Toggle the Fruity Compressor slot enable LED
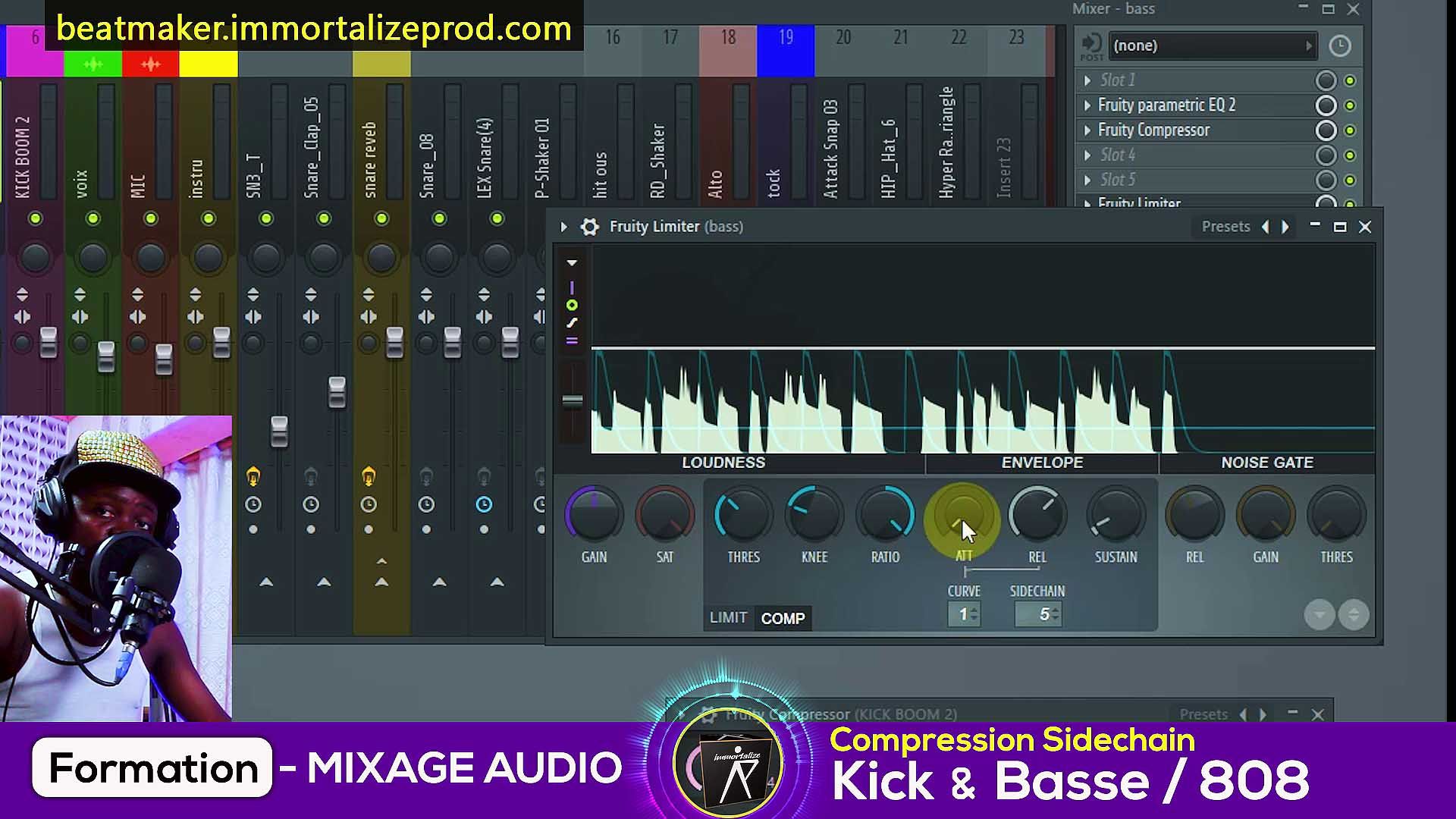This screenshot has width=1456, height=819. (1350, 130)
